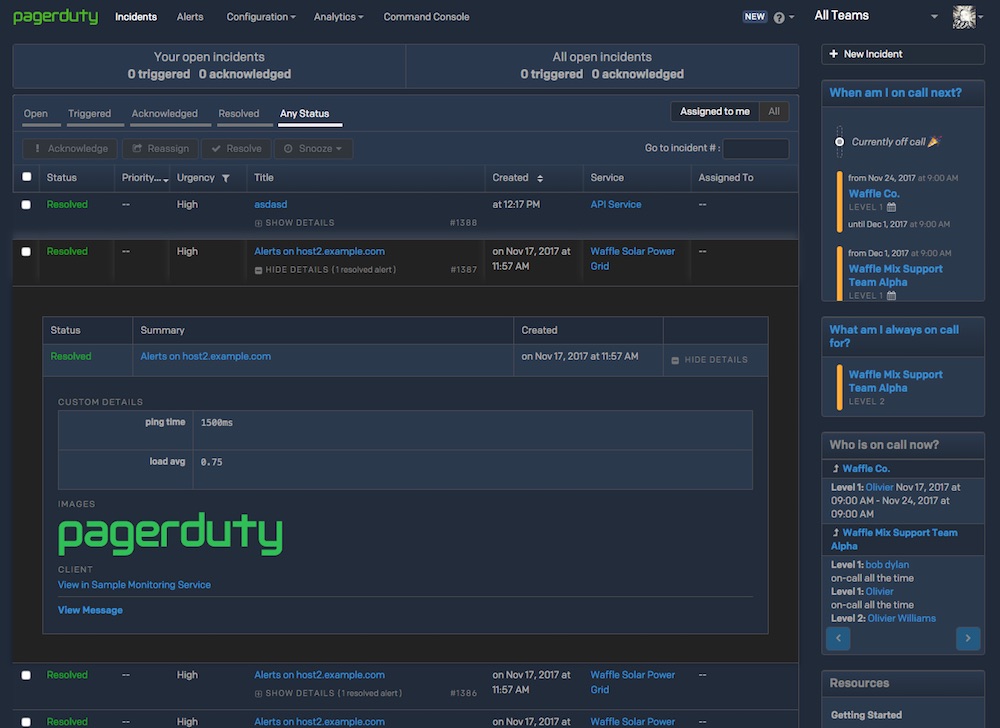The width and height of the screenshot is (1000, 728).
Task: Expand SHOW DETAILS for incident #1388
Action: tap(295, 223)
